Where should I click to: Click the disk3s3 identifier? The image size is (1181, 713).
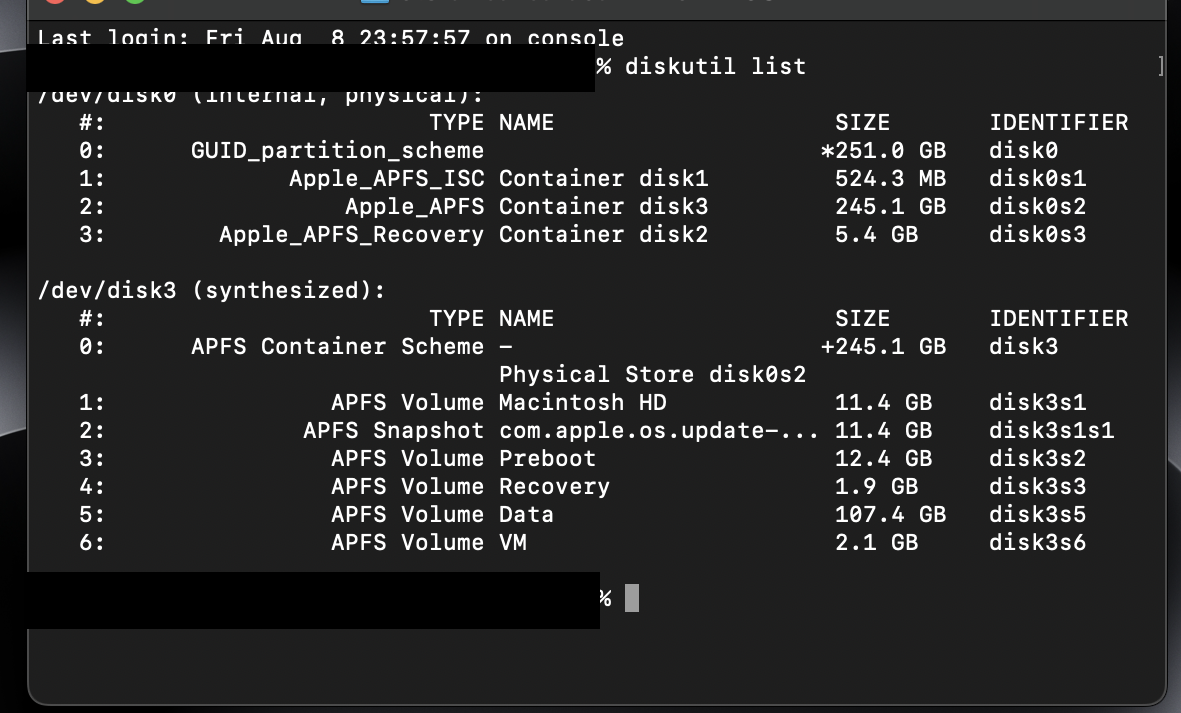[1037, 487]
